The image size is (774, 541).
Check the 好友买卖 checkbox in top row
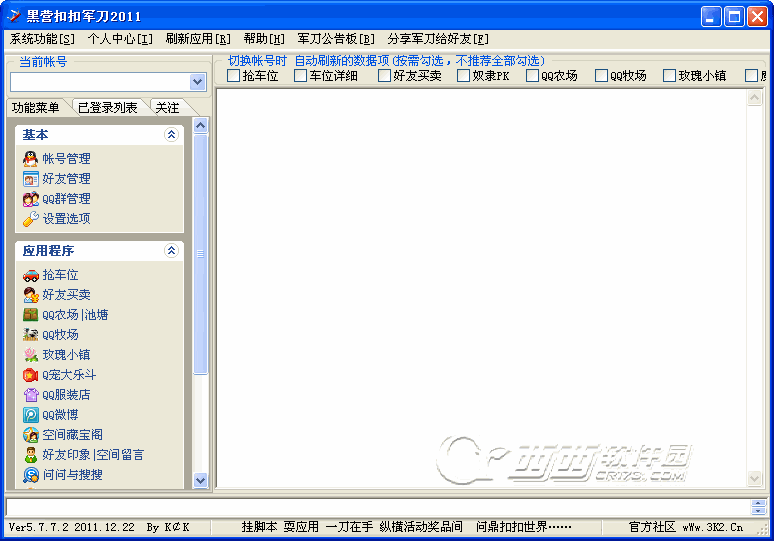(x=384, y=76)
